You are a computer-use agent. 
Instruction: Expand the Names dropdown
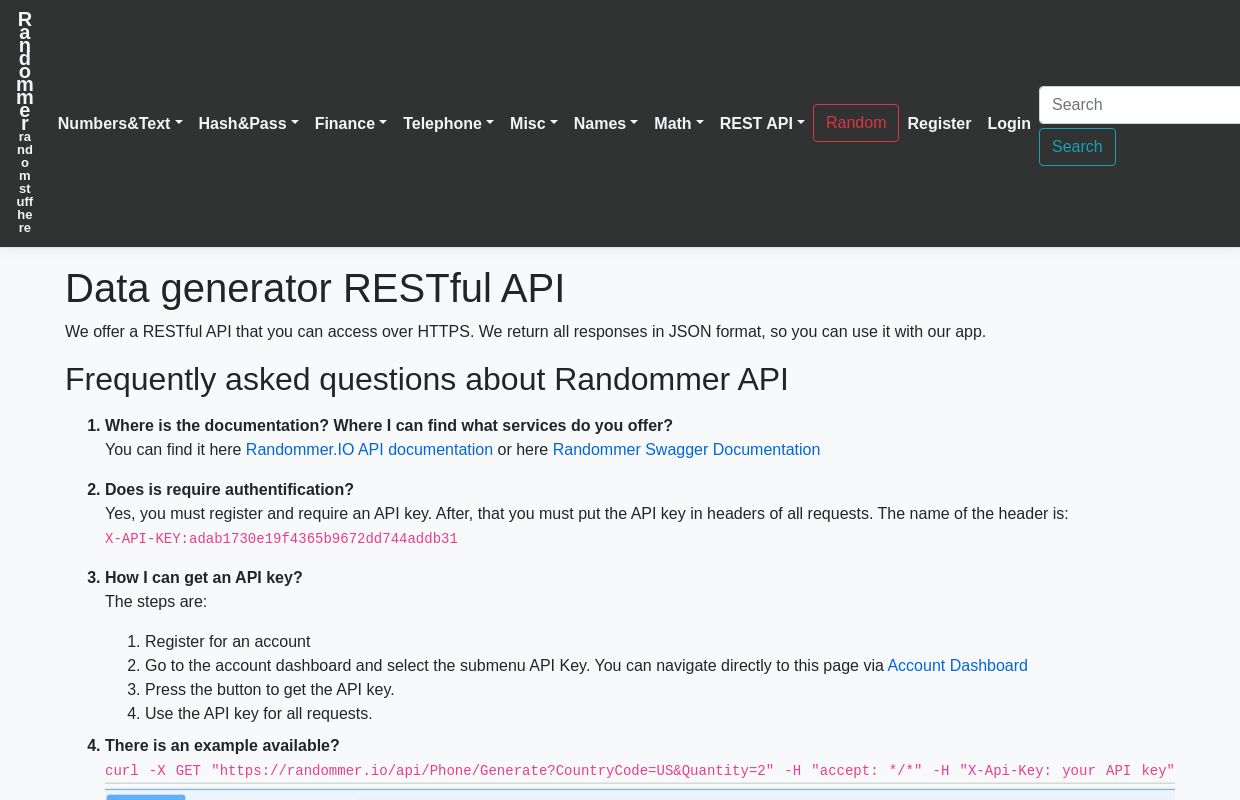tap(605, 123)
